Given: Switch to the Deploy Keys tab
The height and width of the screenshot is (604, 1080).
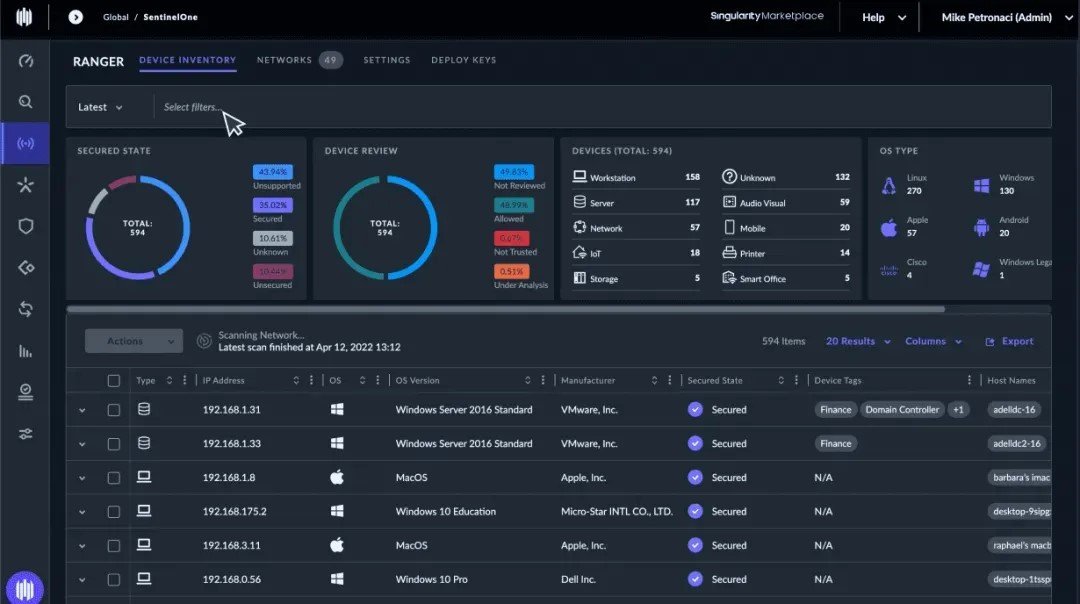Looking at the screenshot, I should click(464, 60).
